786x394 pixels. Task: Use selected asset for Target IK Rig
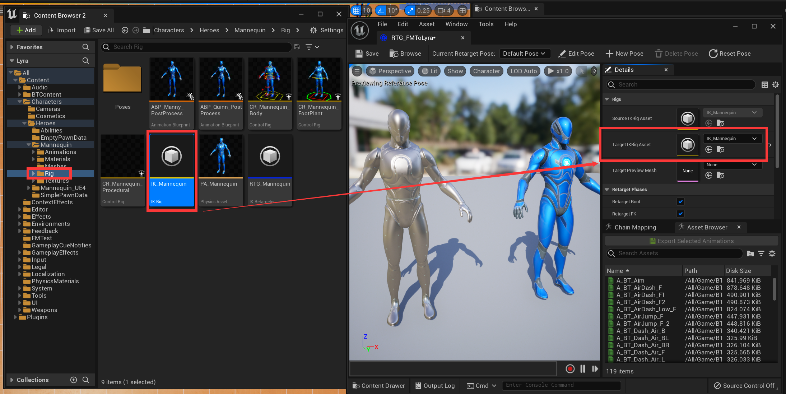(708, 149)
